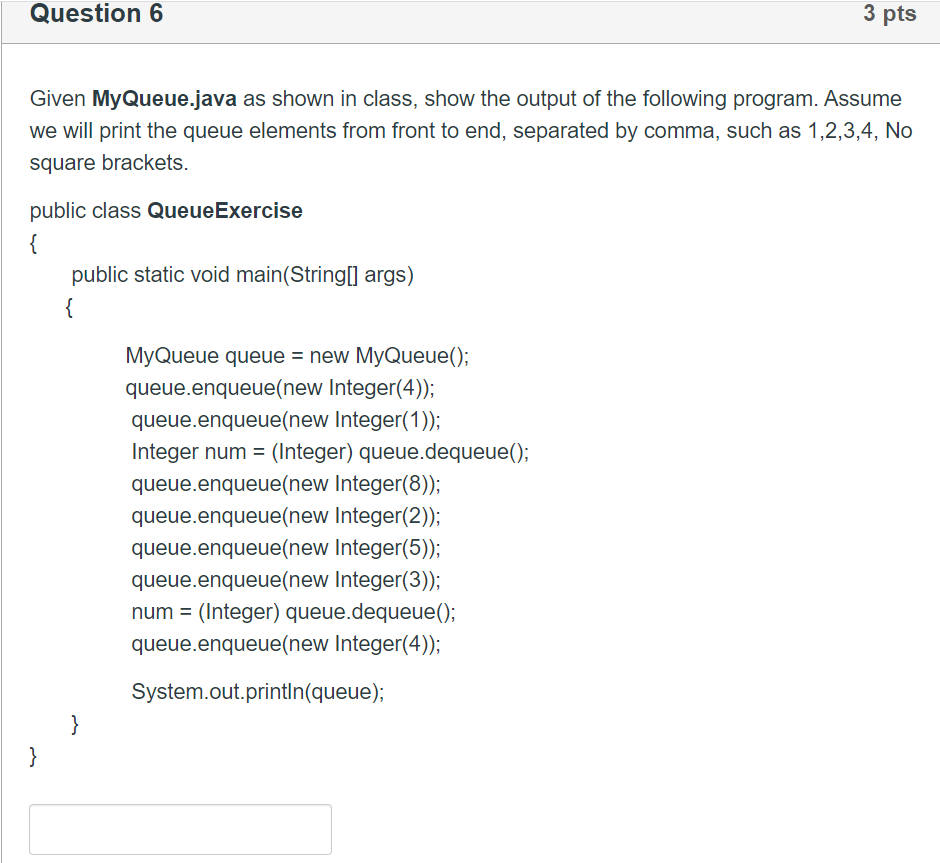Click the enqueue(new Integer(1)) line
940x863 pixels.
pos(285,419)
